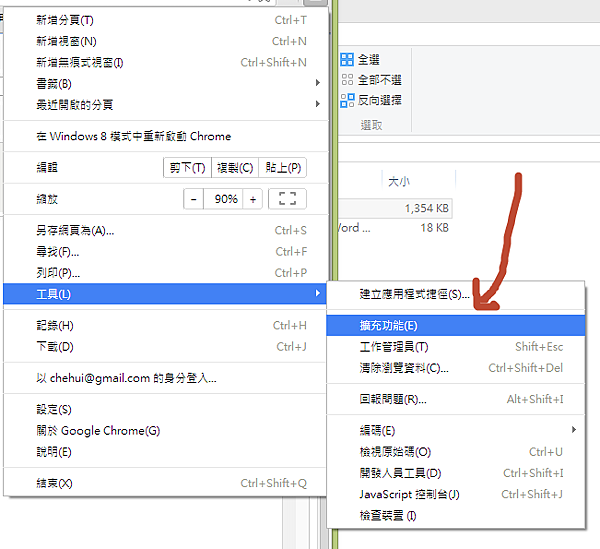Image resolution: width=600 pixels, height=549 pixels.
Task: Select the 18 KB file size cell
Action: 434,228
